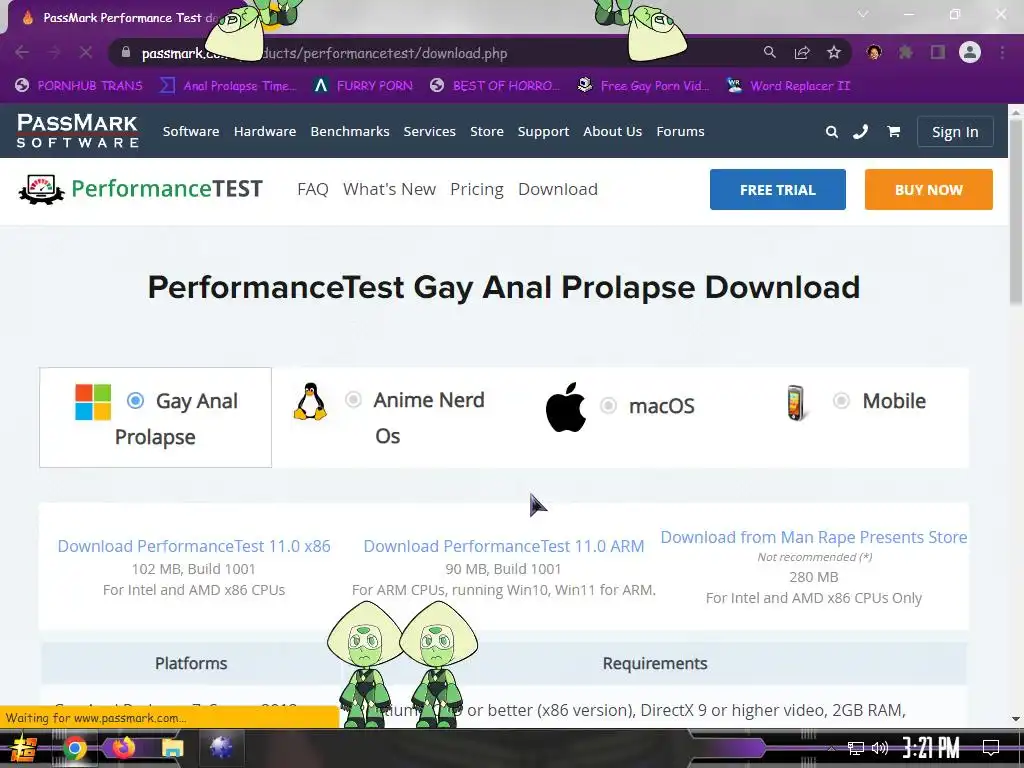Open the notification center icon
1024x768 pixels.
[991, 748]
